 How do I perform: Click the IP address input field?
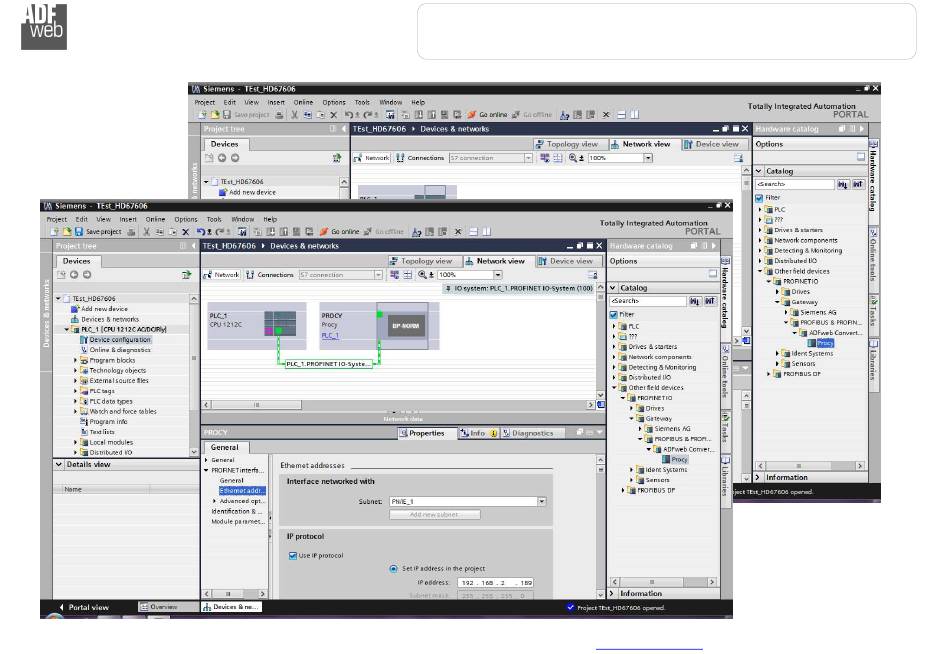coord(496,582)
